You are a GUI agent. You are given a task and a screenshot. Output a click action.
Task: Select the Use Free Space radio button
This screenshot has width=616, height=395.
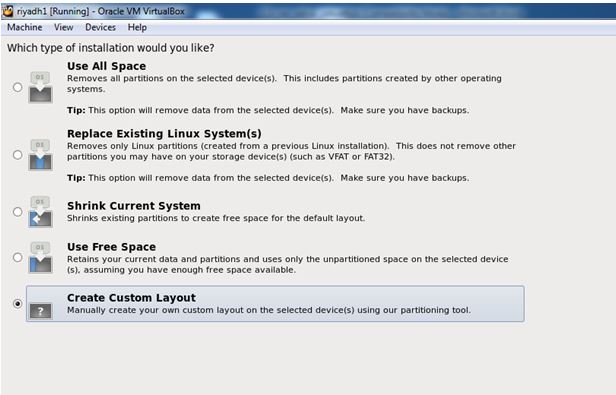(x=17, y=257)
